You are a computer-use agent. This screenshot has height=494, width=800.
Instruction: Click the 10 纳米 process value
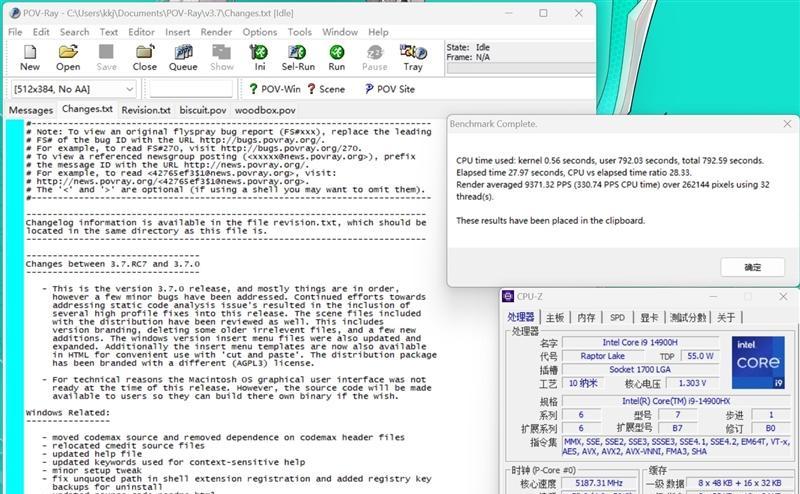(x=583, y=383)
